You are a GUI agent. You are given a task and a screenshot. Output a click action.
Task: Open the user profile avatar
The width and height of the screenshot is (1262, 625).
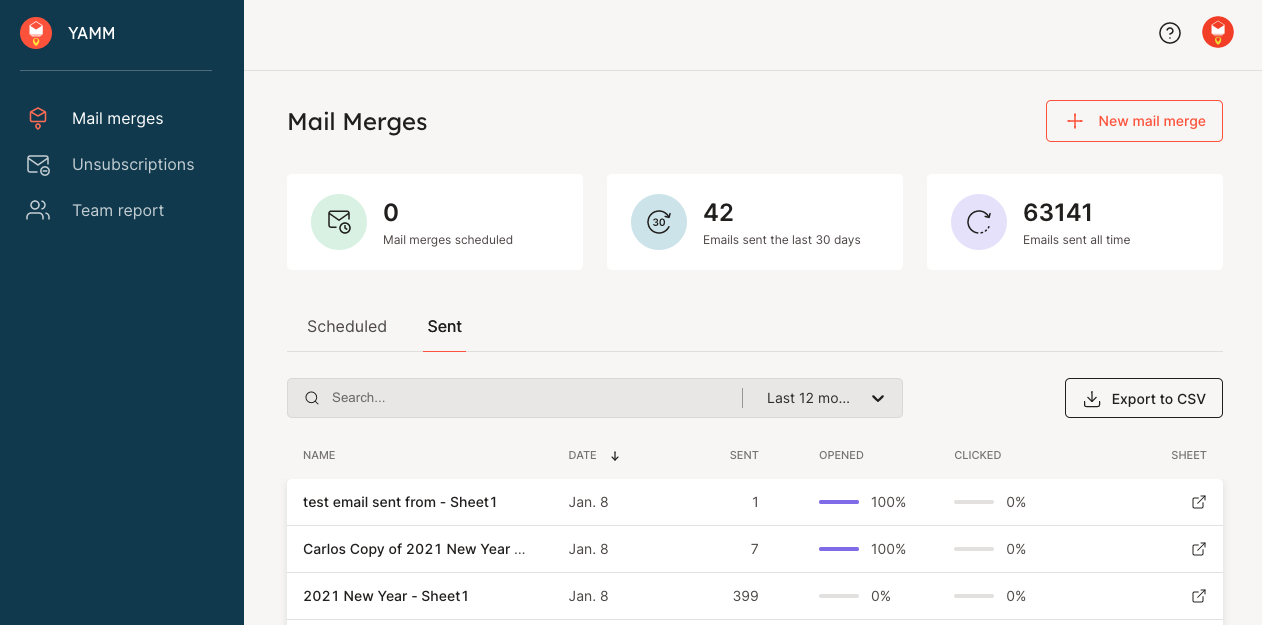point(1217,33)
